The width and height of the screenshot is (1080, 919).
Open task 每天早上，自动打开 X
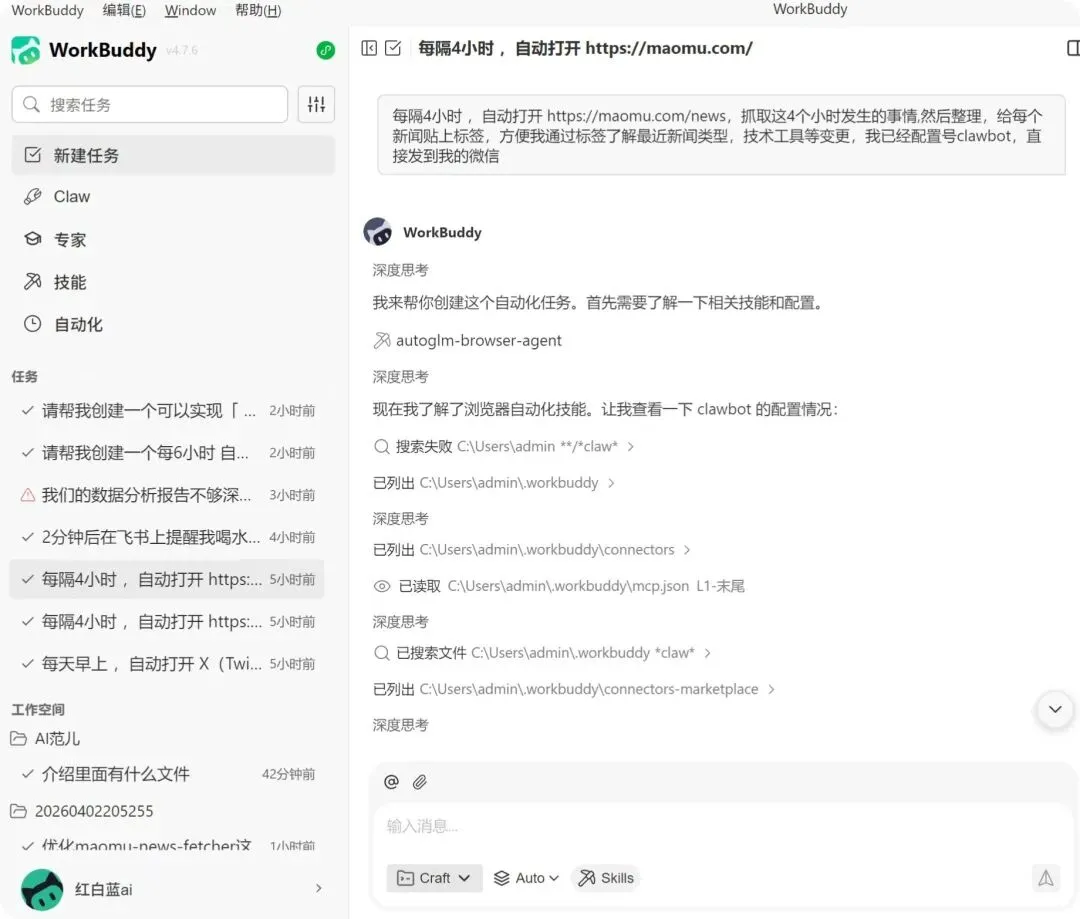[x=167, y=663]
